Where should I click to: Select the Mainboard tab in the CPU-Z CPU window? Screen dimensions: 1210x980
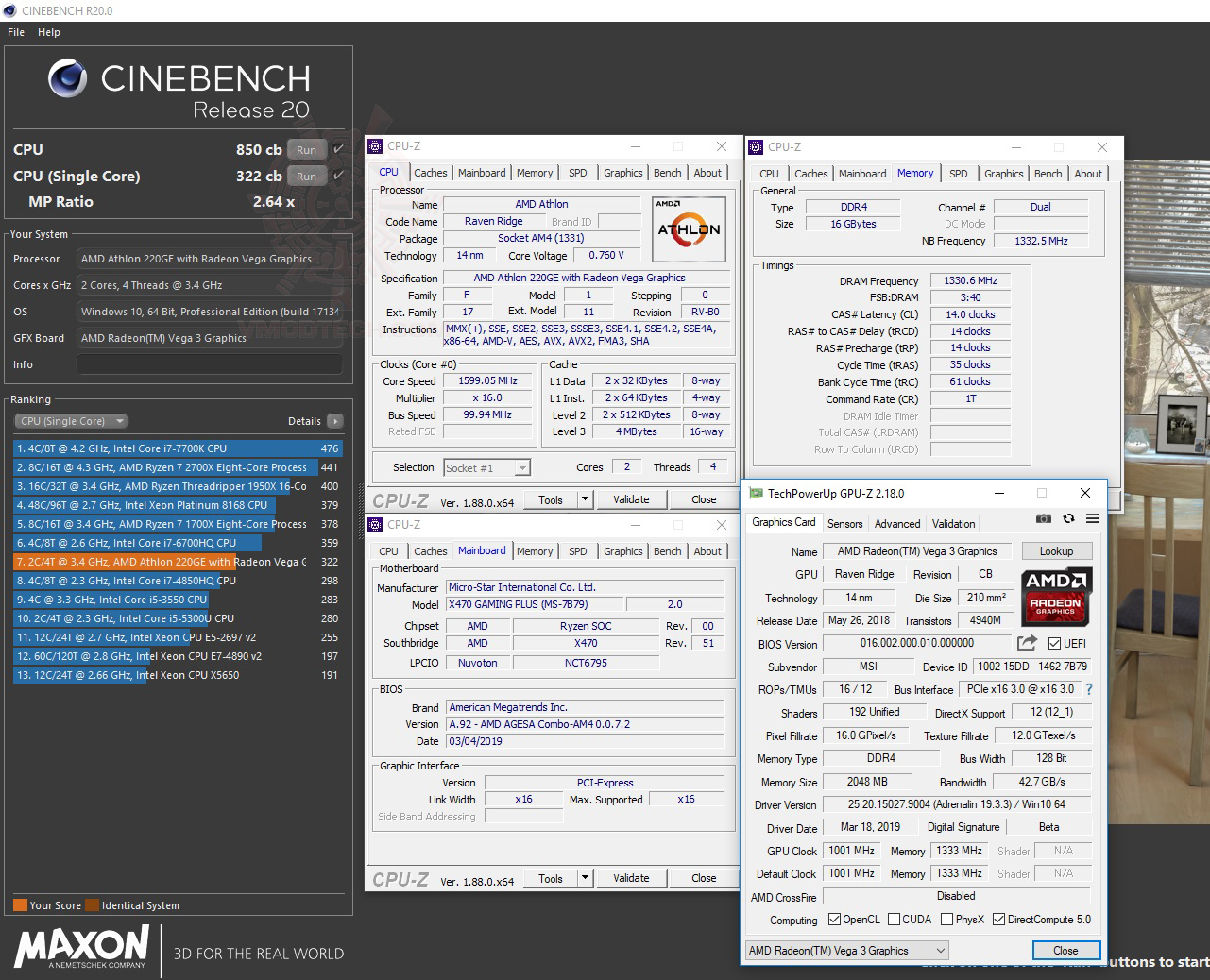coord(482,173)
